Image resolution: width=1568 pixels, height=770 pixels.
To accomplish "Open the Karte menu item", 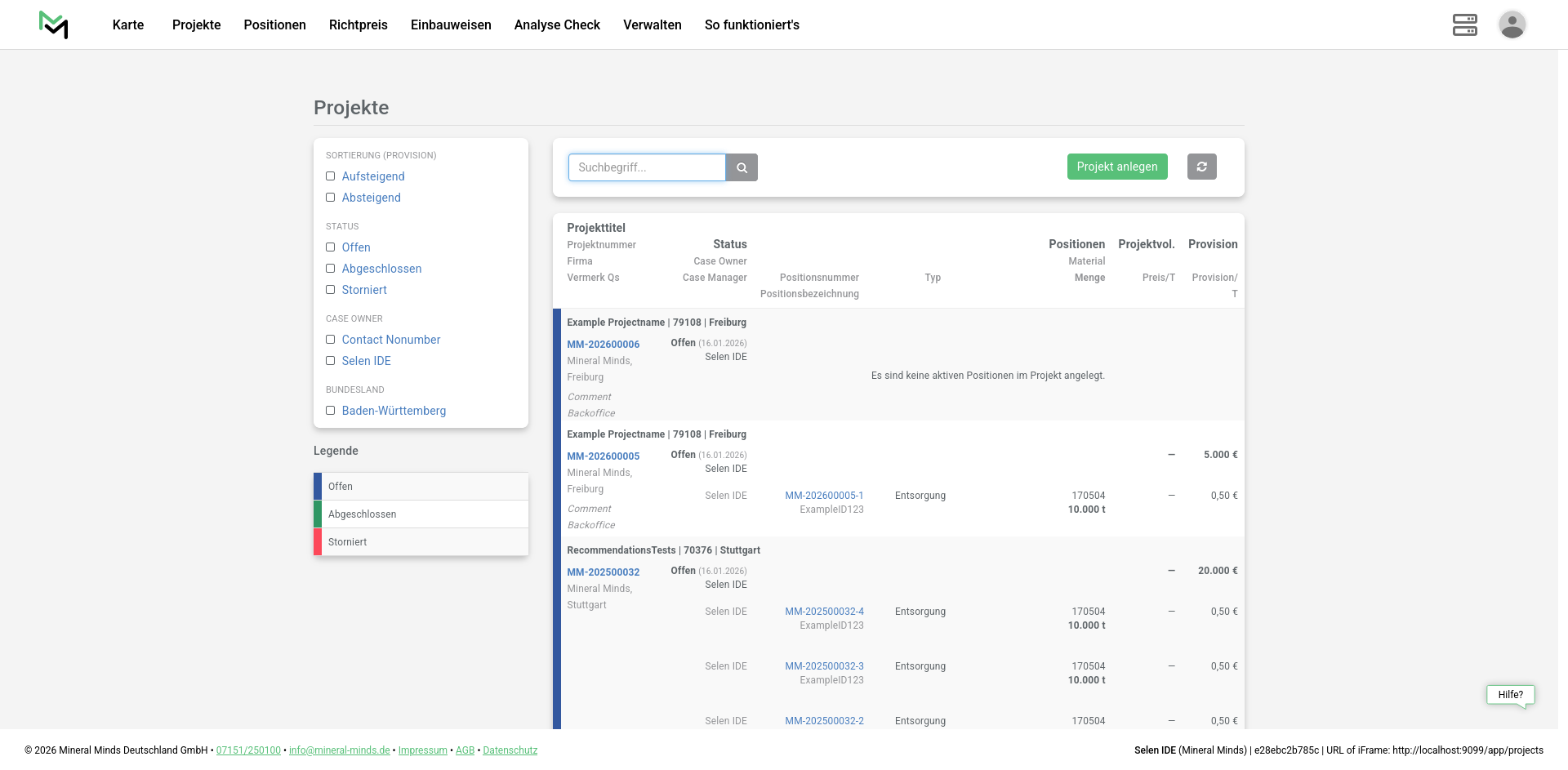I will click(x=128, y=24).
